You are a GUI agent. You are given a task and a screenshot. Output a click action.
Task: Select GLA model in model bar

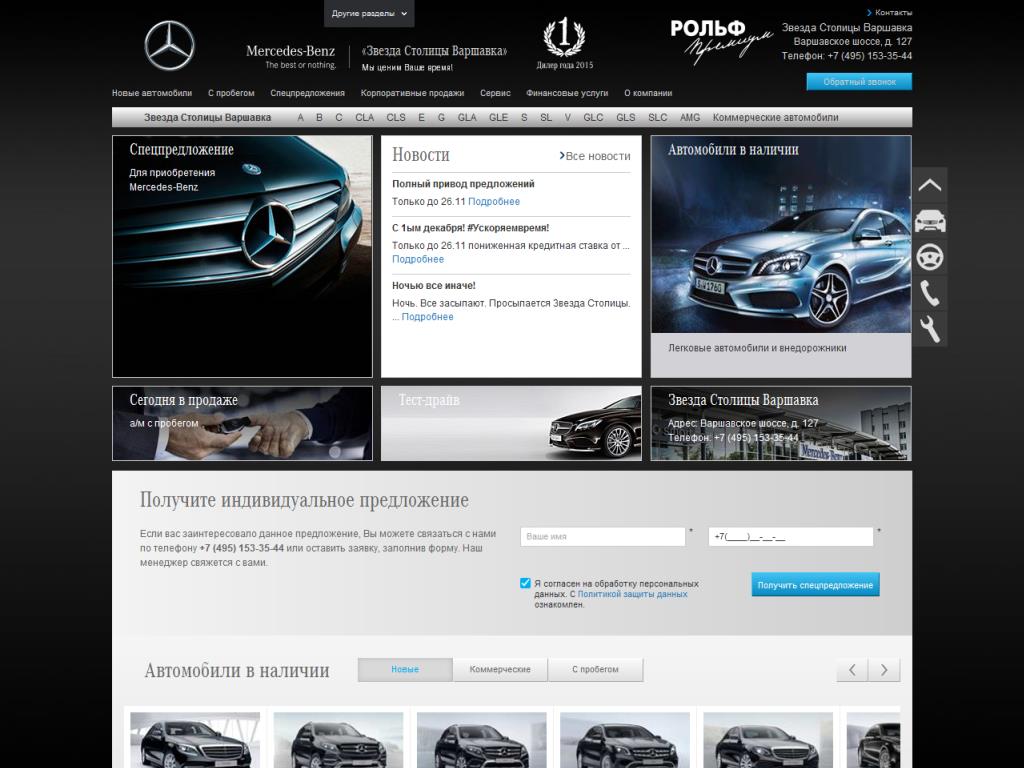(x=467, y=118)
